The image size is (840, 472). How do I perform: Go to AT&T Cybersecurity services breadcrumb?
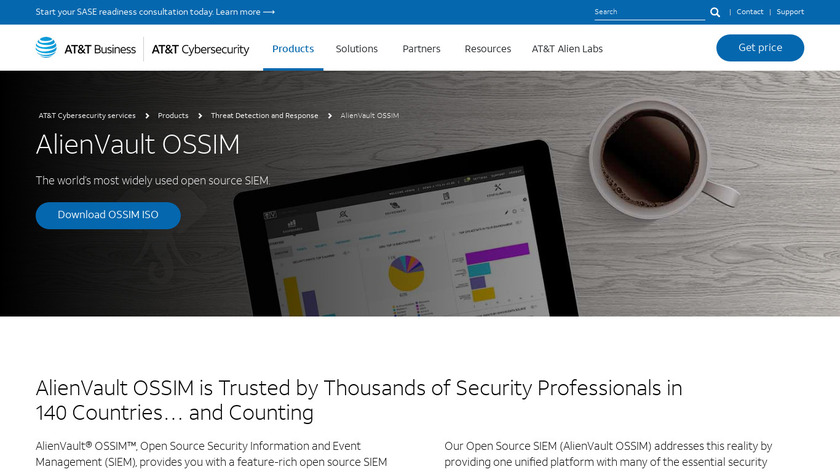pos(87,116)
